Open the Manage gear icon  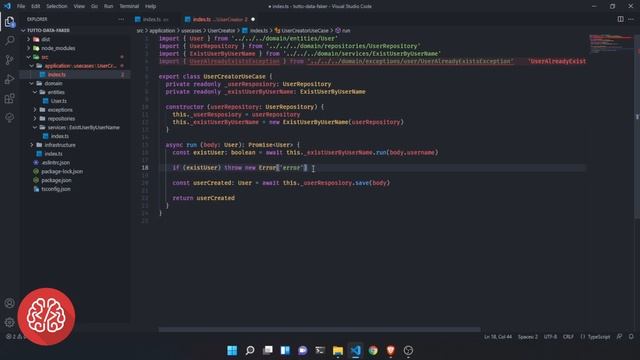[9, 322]
